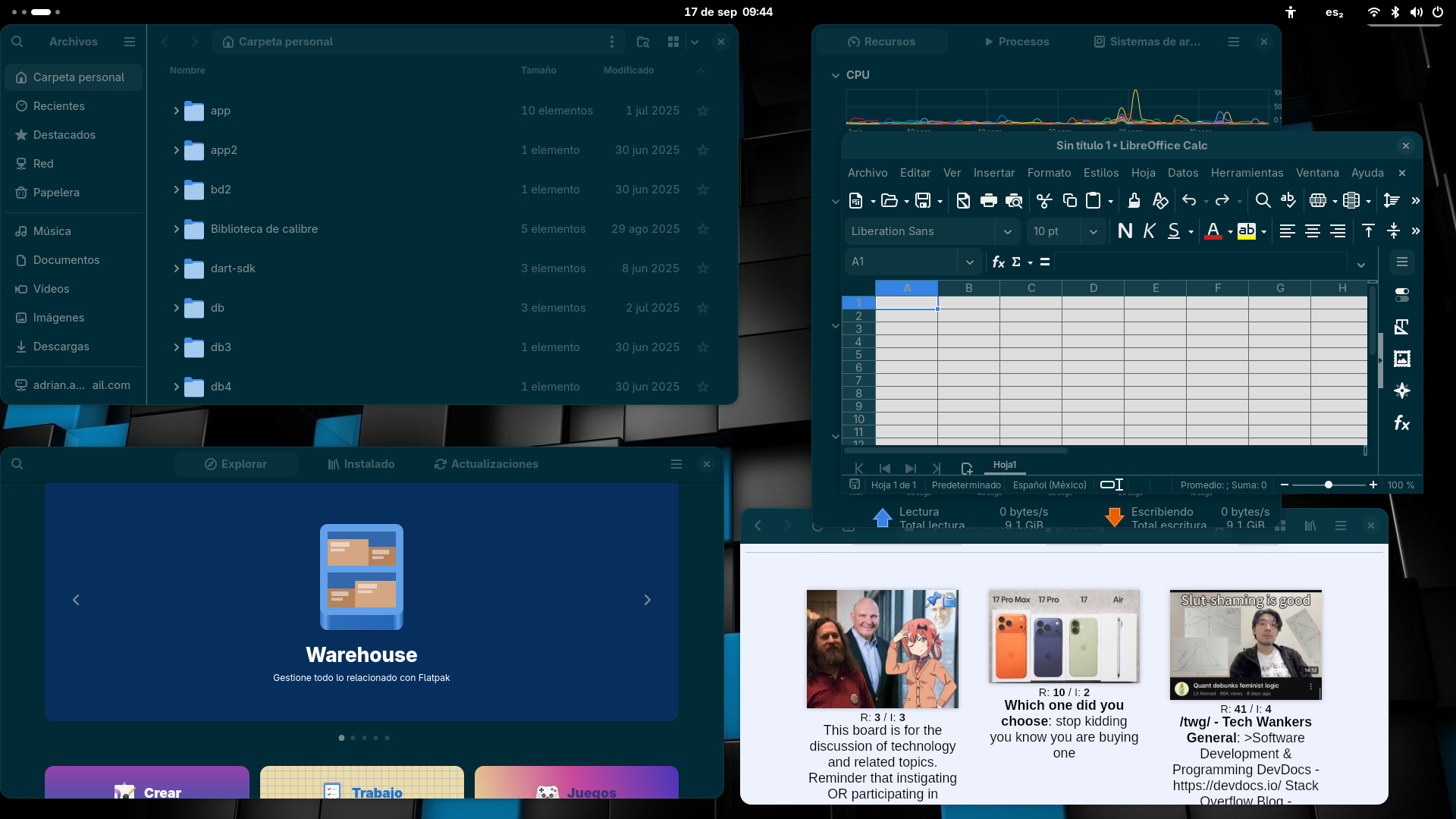Screen dimensions: 1456x819
Task: Open the Herramientas menu
Action: pos(1247,173)
